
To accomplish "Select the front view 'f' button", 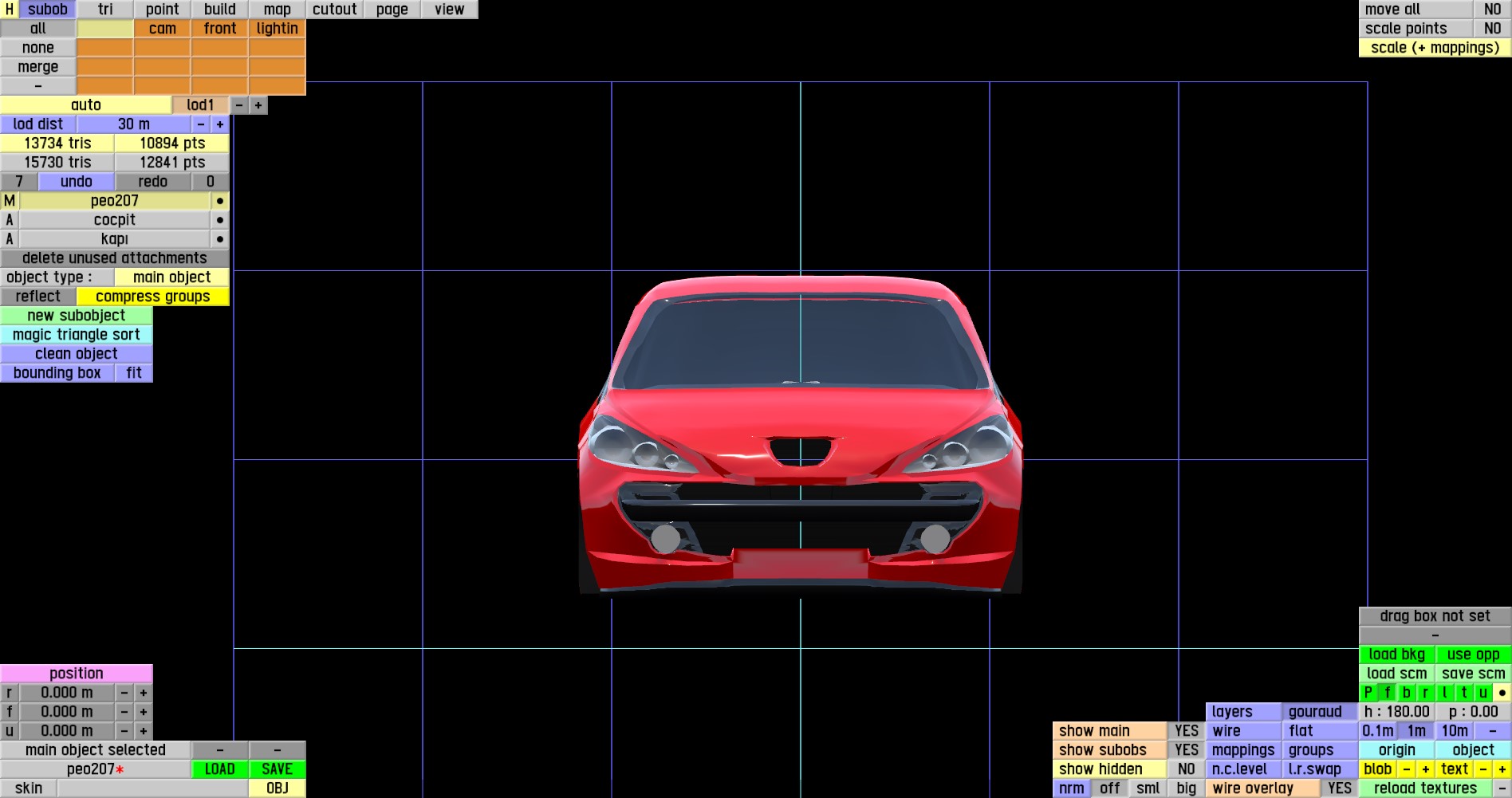I will coord(1388,693).
